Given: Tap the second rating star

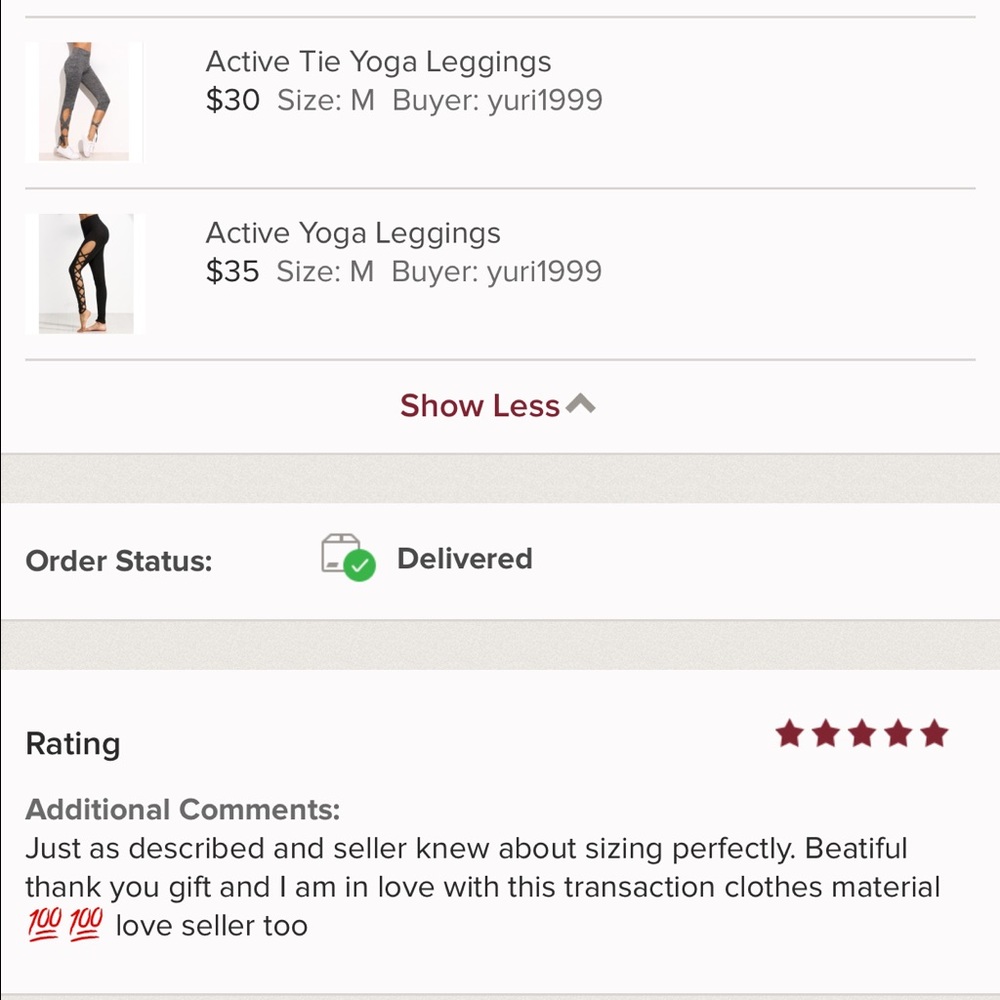Looking at the screenshot, I should tap(826, 734).
